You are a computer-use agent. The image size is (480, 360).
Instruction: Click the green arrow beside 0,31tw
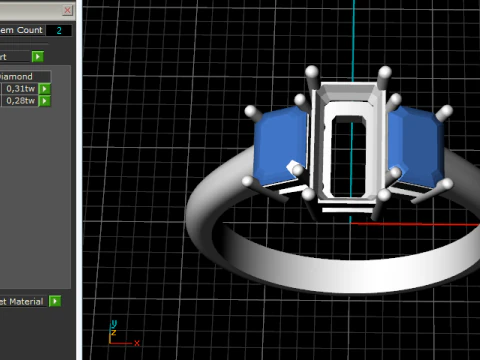[x=45, y=89]
